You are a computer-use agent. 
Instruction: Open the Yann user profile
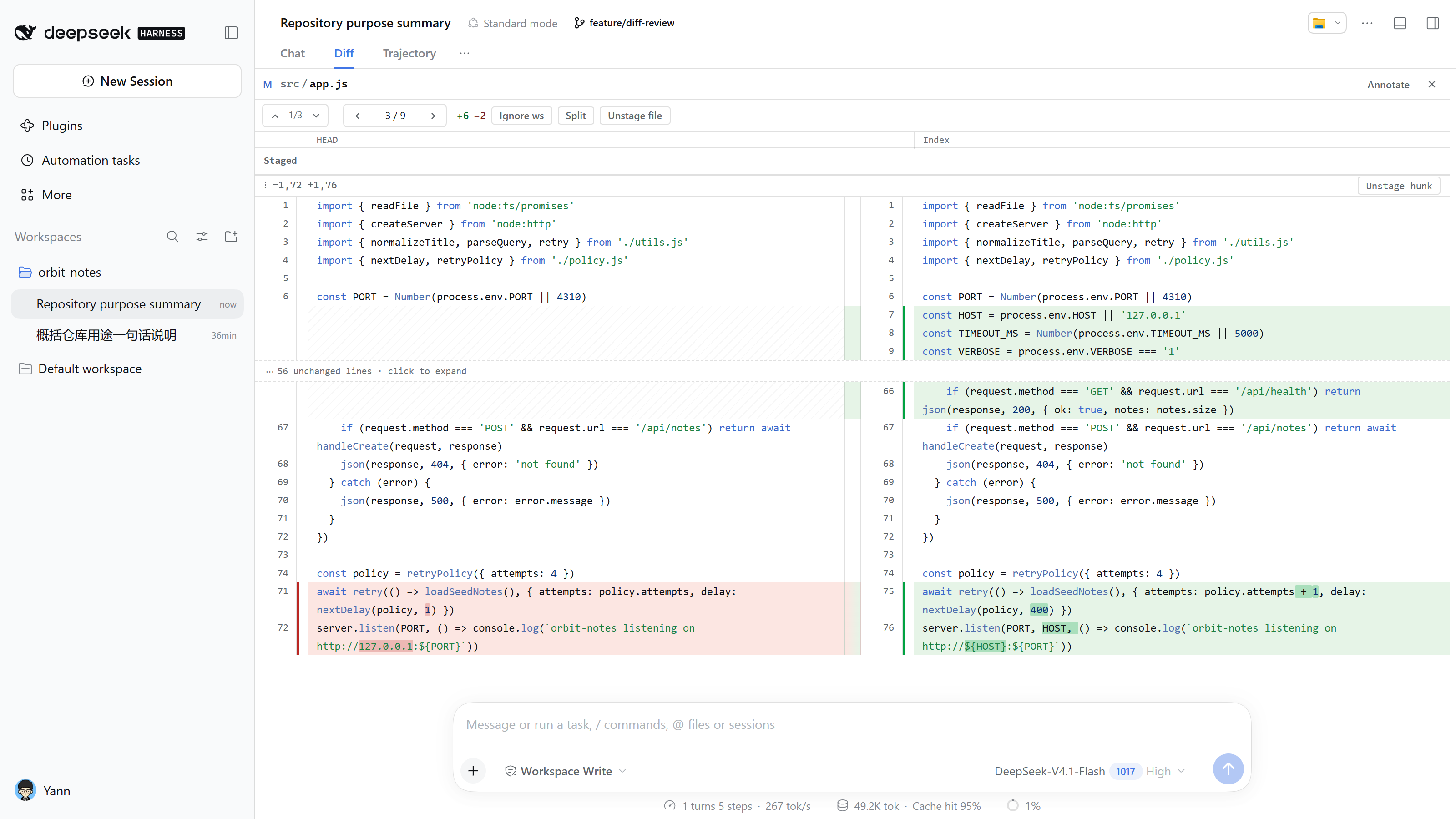43,790
